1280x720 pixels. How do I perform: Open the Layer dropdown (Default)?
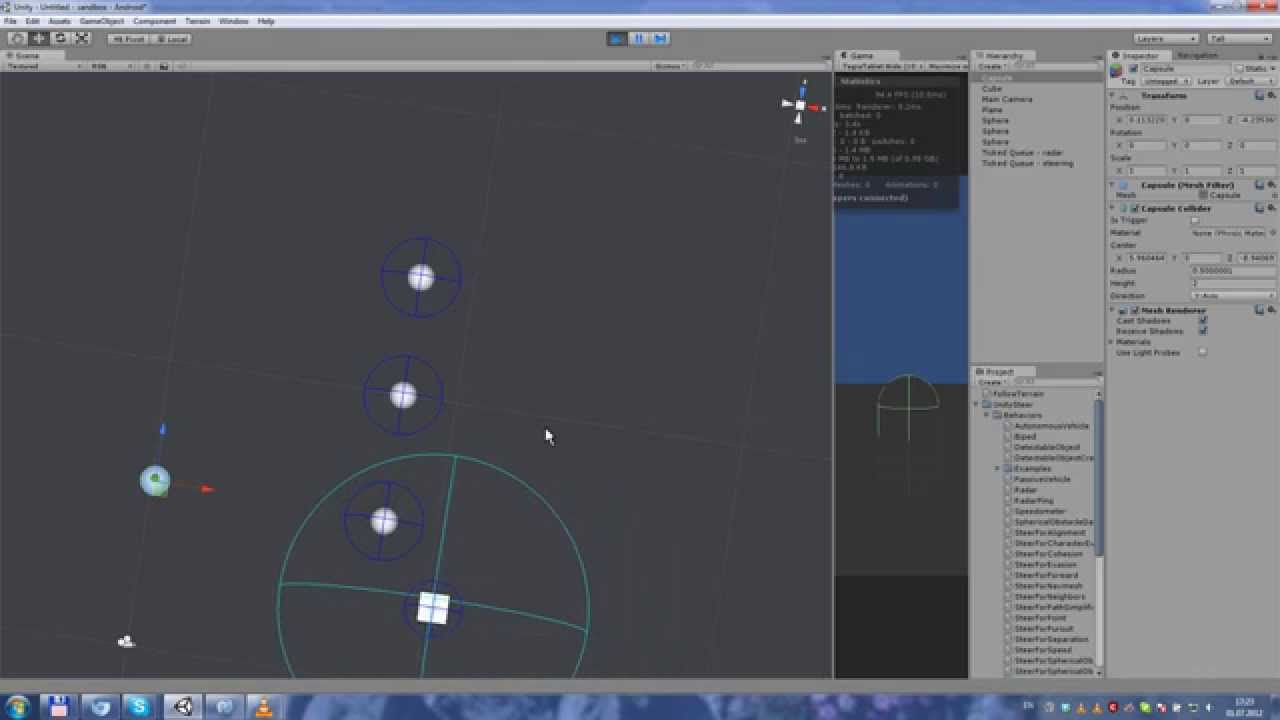click(1250, 81)
